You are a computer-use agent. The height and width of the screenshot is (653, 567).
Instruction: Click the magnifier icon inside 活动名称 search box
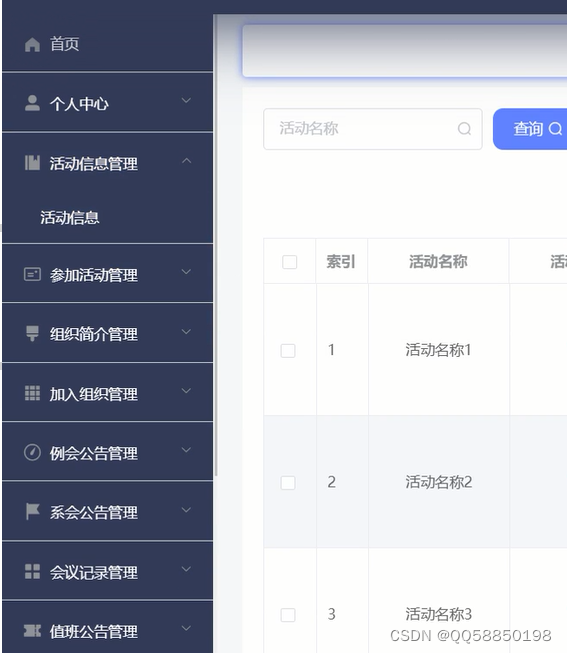(x=464, y=129)
